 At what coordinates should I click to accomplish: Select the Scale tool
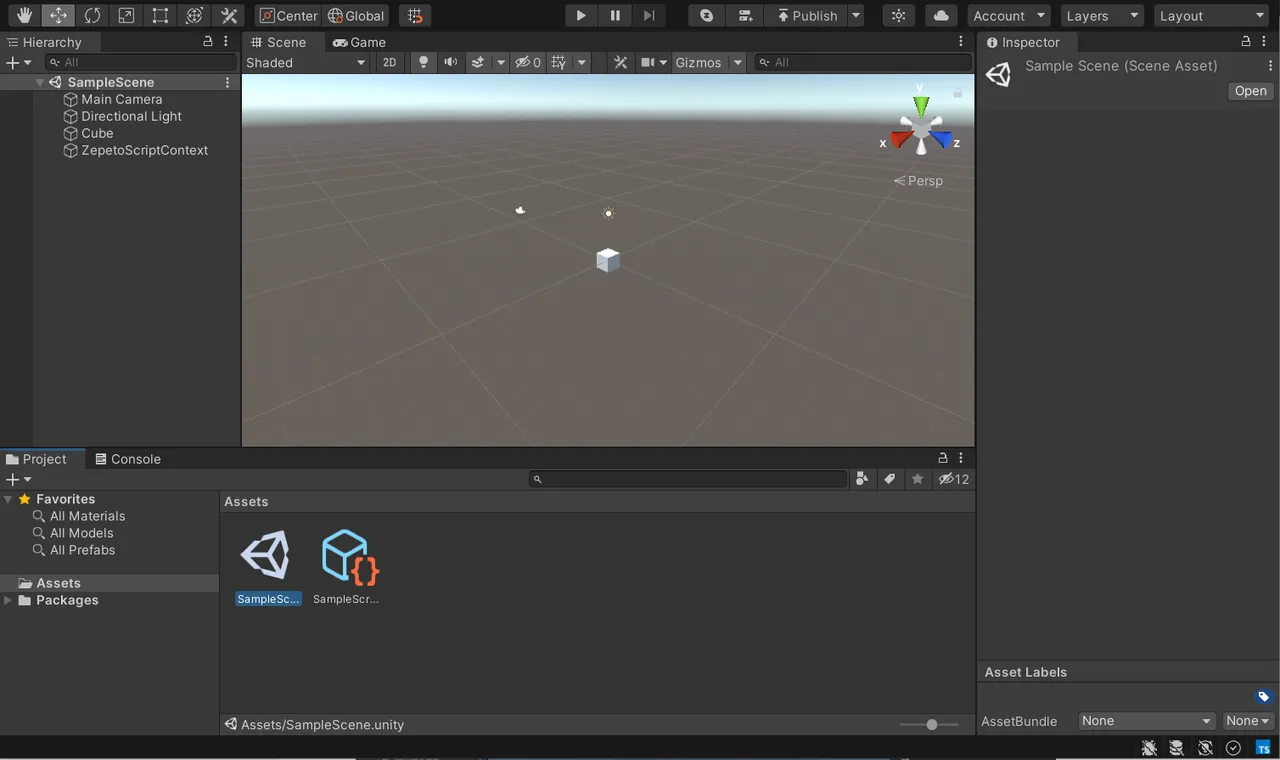[x=126, y=15]
